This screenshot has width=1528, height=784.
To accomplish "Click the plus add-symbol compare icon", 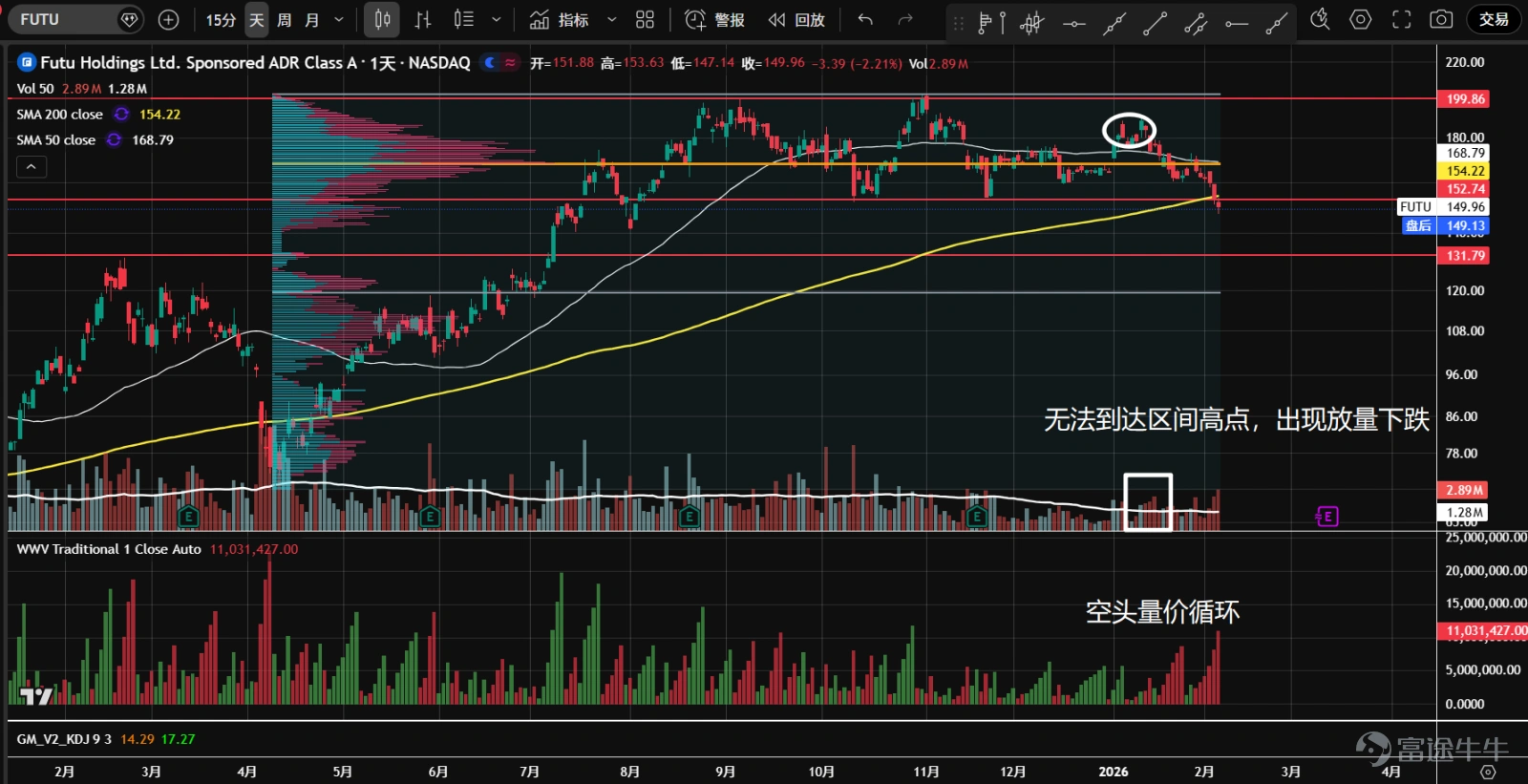I will click(168, 19).
